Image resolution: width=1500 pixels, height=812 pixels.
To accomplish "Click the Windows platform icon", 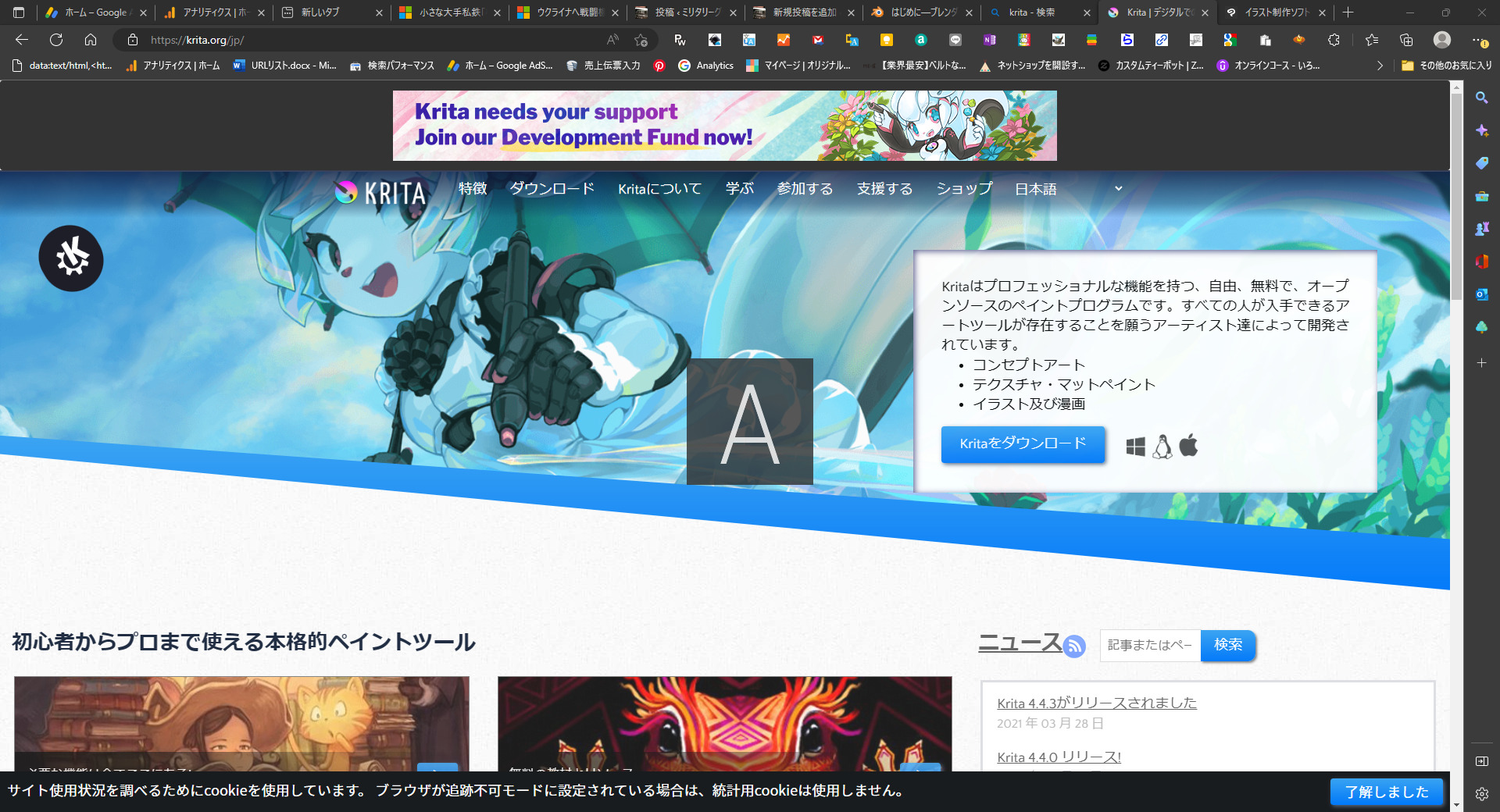I will tap(1135, 447).
